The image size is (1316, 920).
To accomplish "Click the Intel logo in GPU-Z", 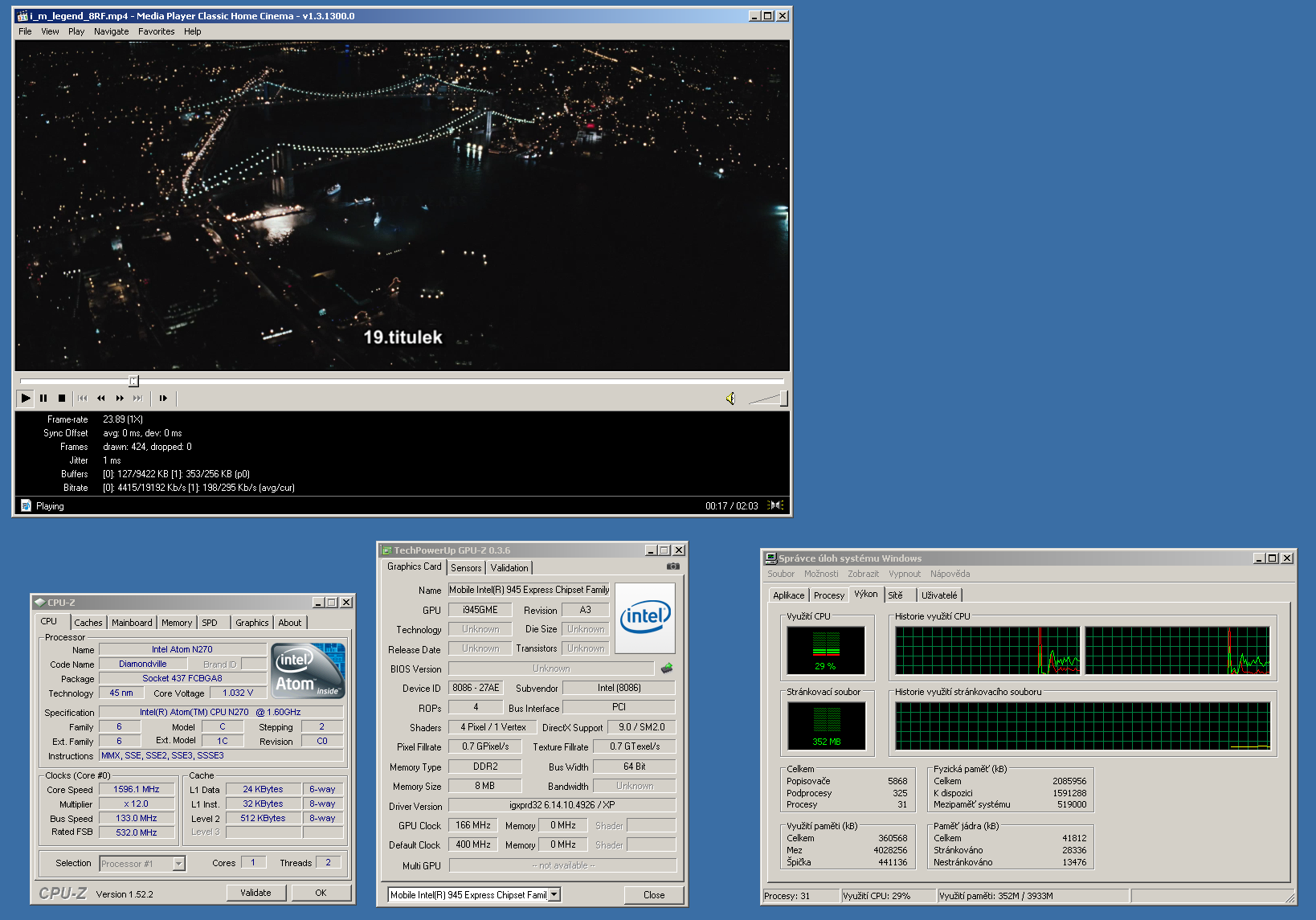I will tap(645, 617).
